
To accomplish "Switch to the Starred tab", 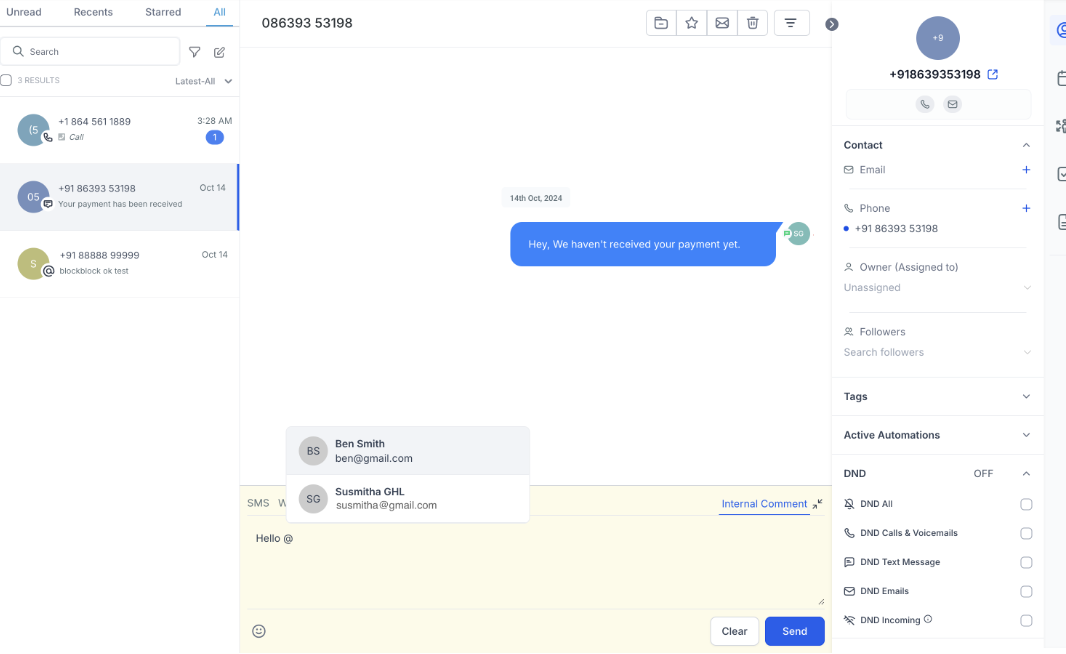I will [x=162, y=12].
